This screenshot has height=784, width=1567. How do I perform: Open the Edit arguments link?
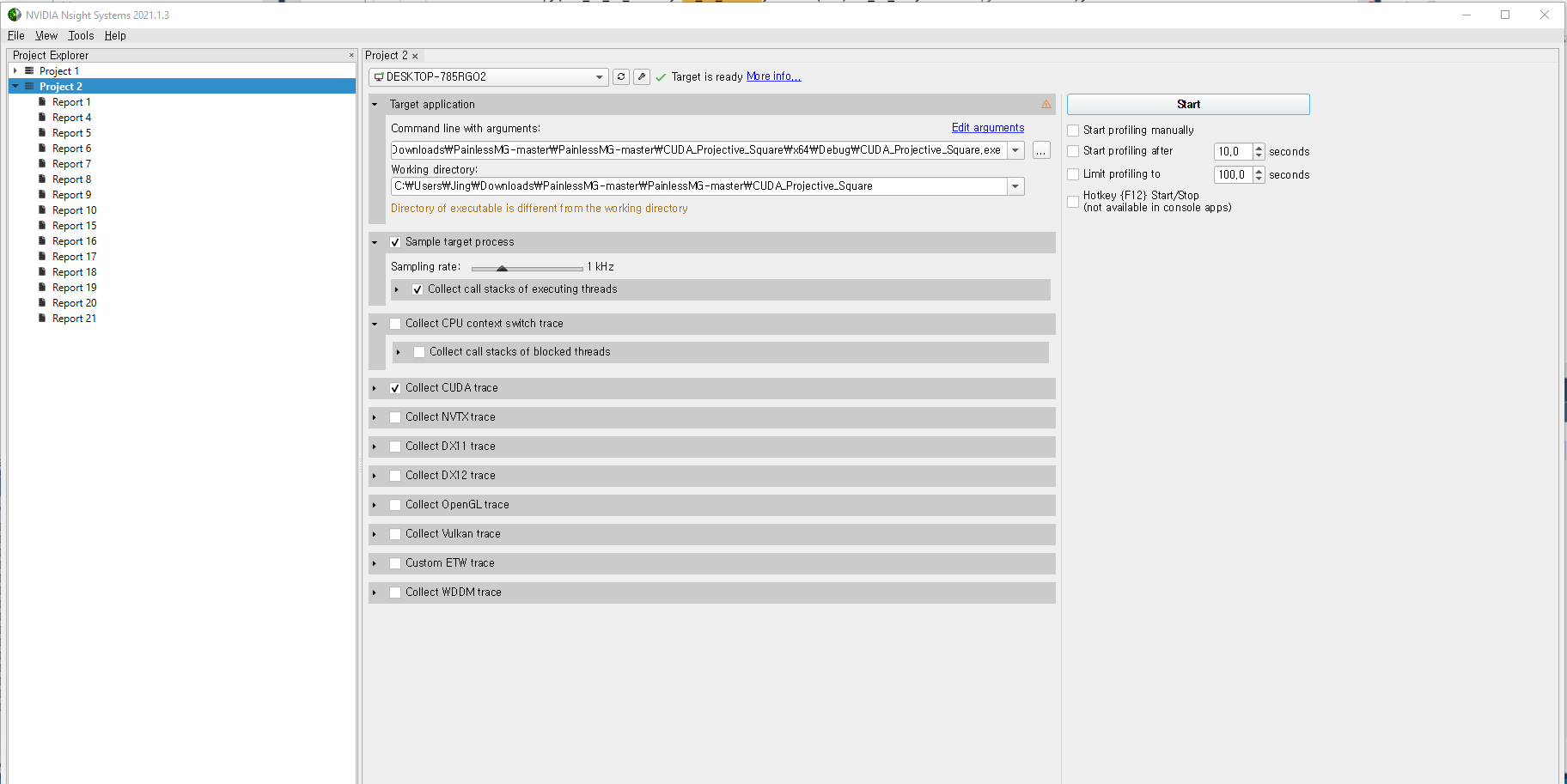[x=988, y=128]
